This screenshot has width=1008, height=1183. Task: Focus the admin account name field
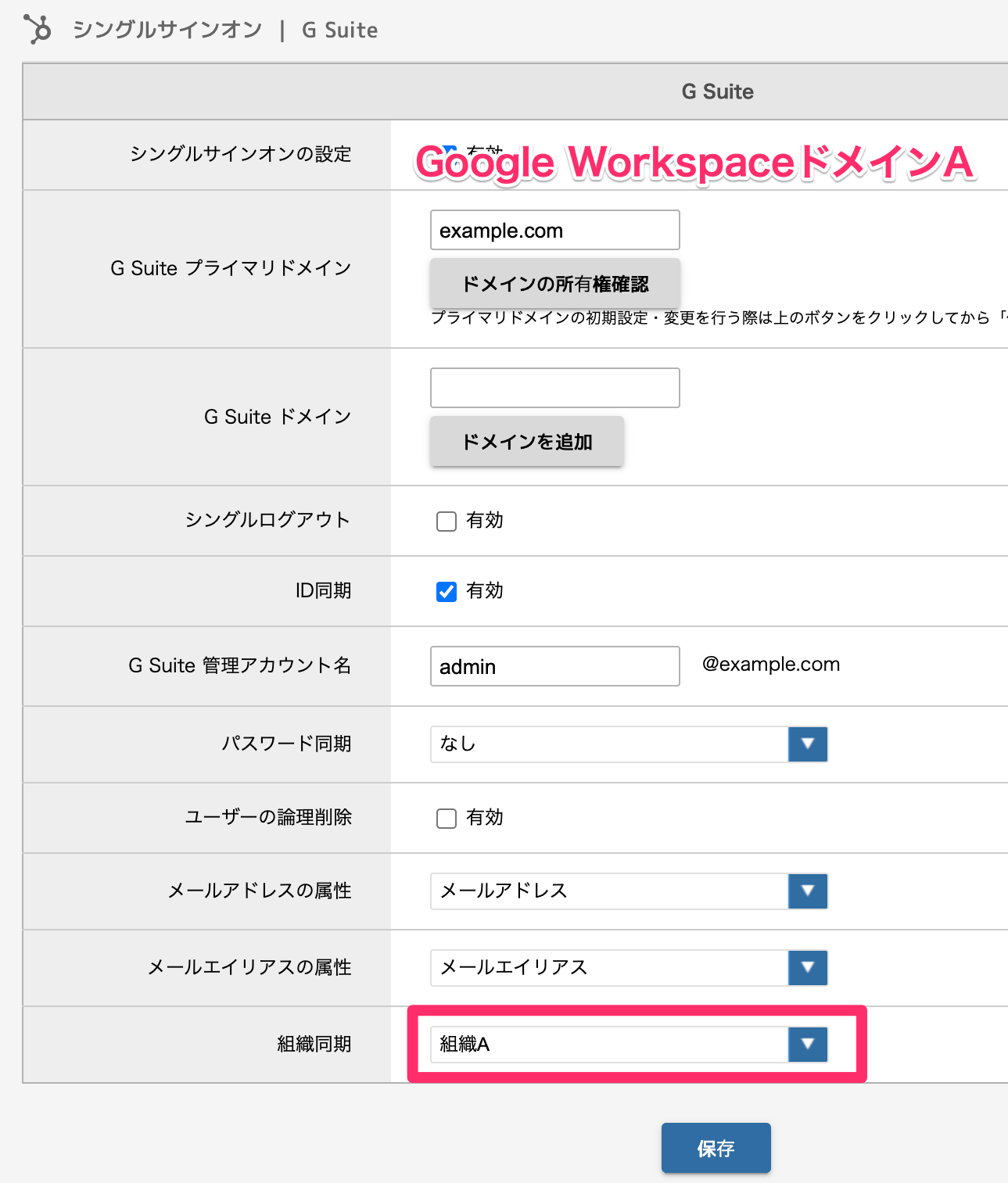[x=555, y=666]
